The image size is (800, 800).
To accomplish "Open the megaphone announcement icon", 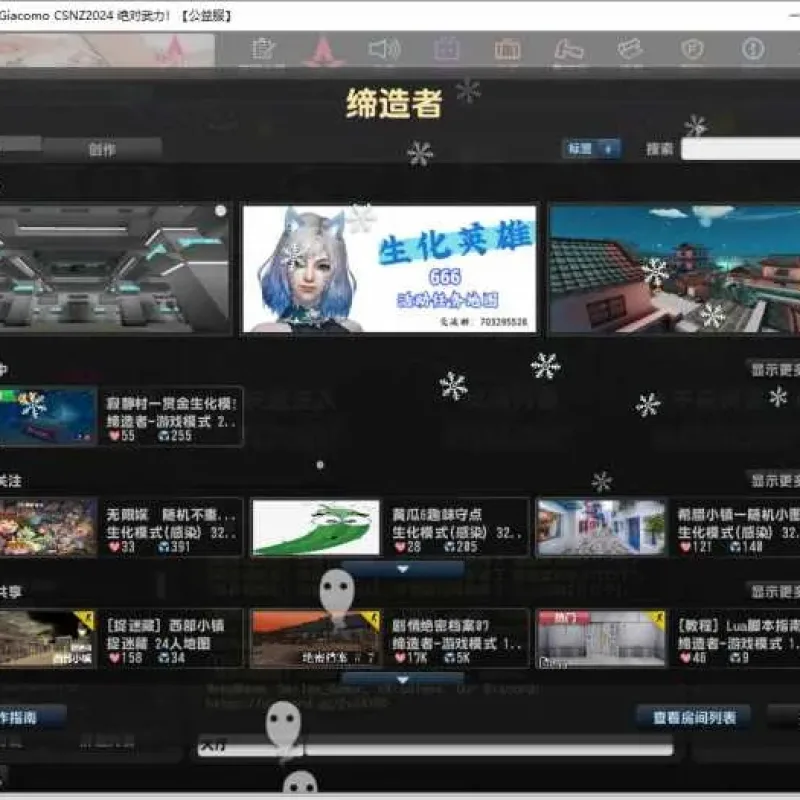I will pos(385,49).
